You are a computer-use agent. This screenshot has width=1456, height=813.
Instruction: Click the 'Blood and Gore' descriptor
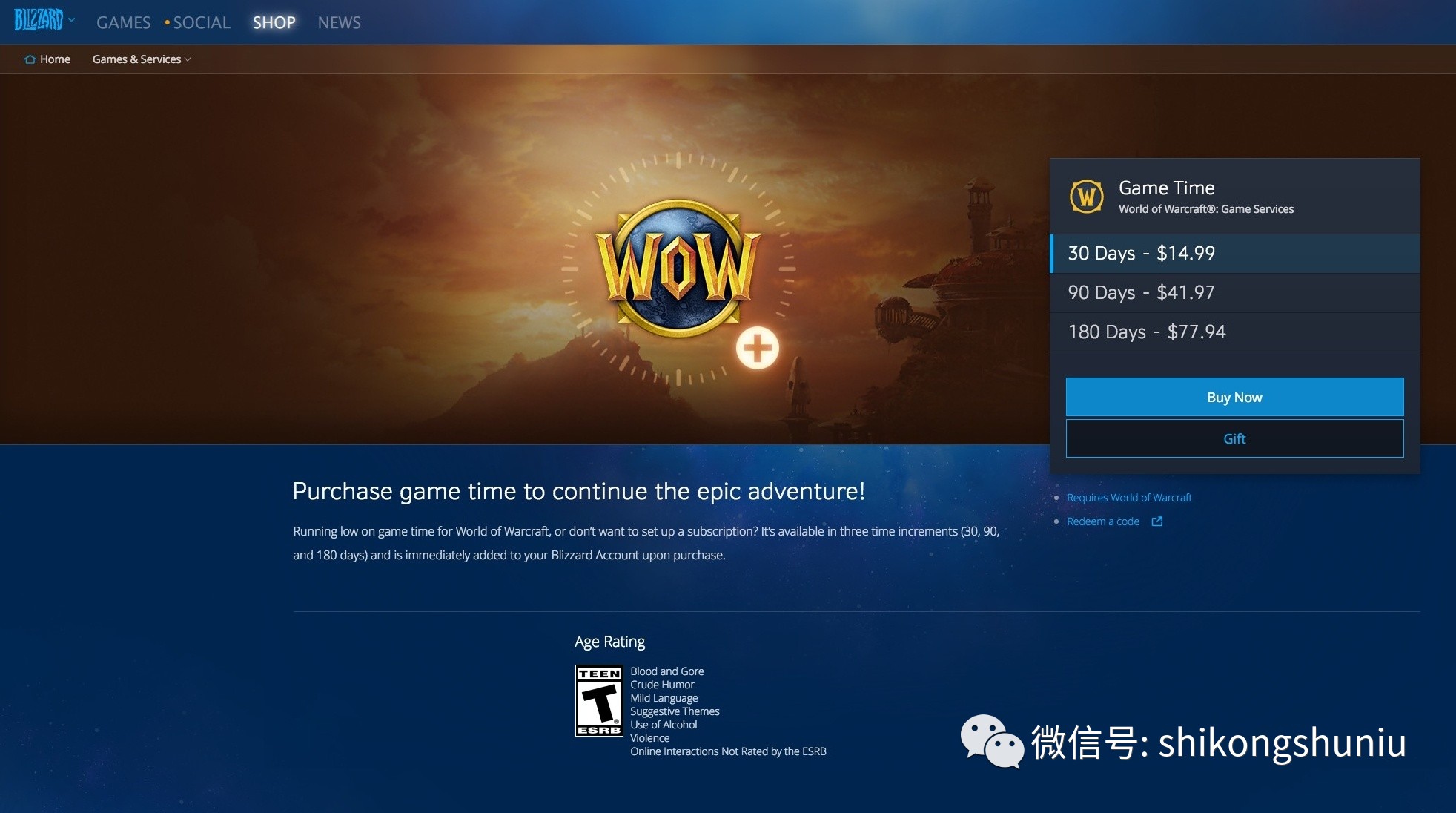coord(667,671)
